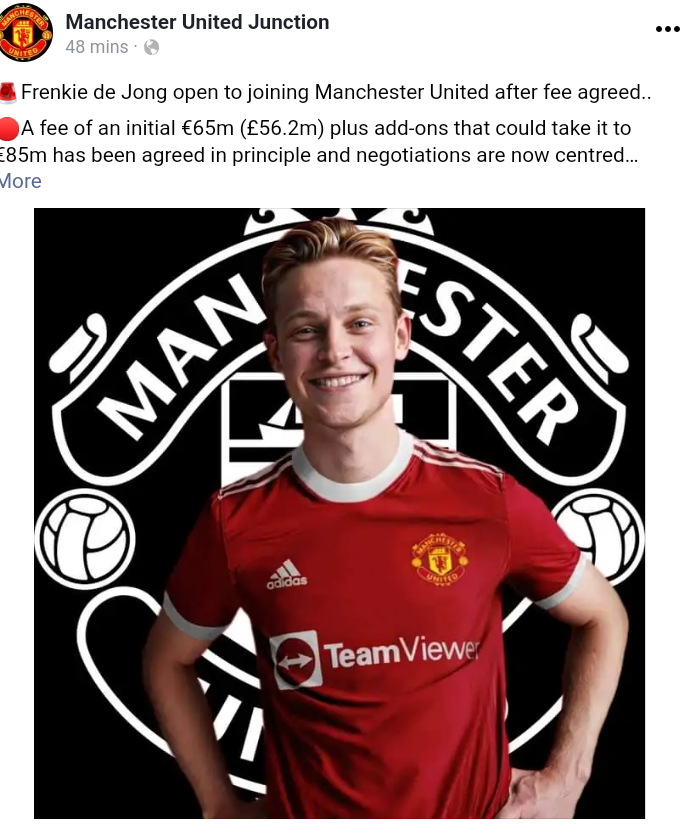This screenshot has height=836, width=698.
Task: Click the red siren emoji in first line
Action: click(x=8, y=92)
